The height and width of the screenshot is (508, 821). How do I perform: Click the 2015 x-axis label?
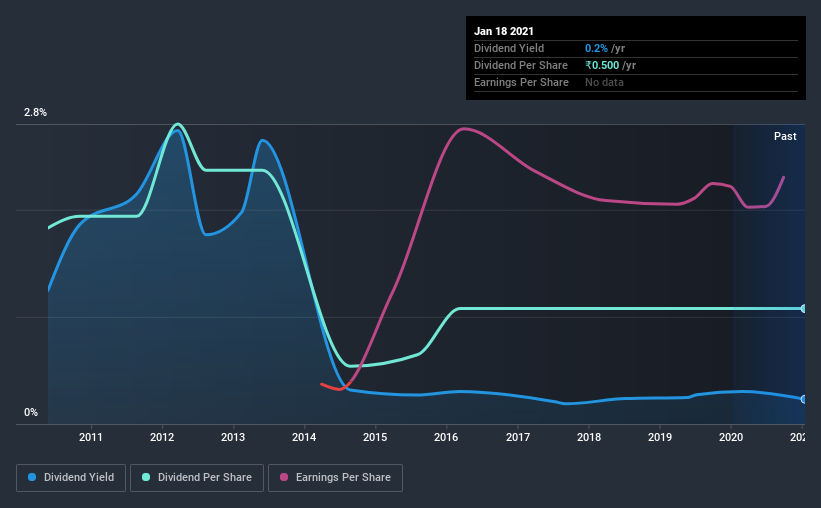click(x=375, y=437)
